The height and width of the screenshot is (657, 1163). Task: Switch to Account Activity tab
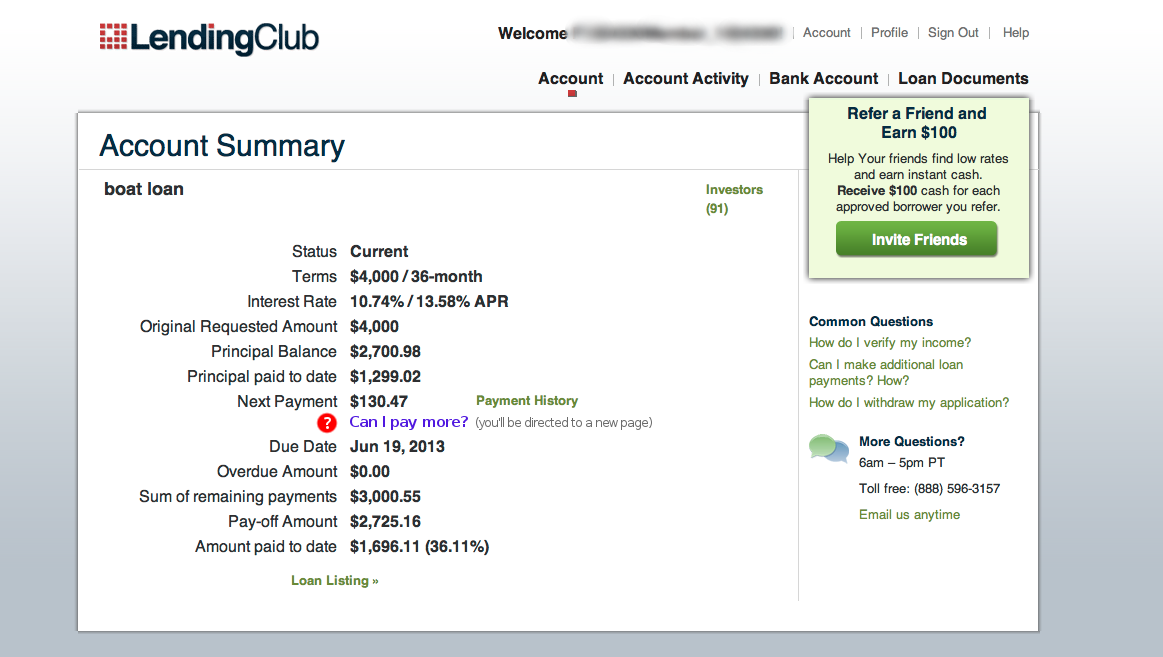(x=685, y=79)
